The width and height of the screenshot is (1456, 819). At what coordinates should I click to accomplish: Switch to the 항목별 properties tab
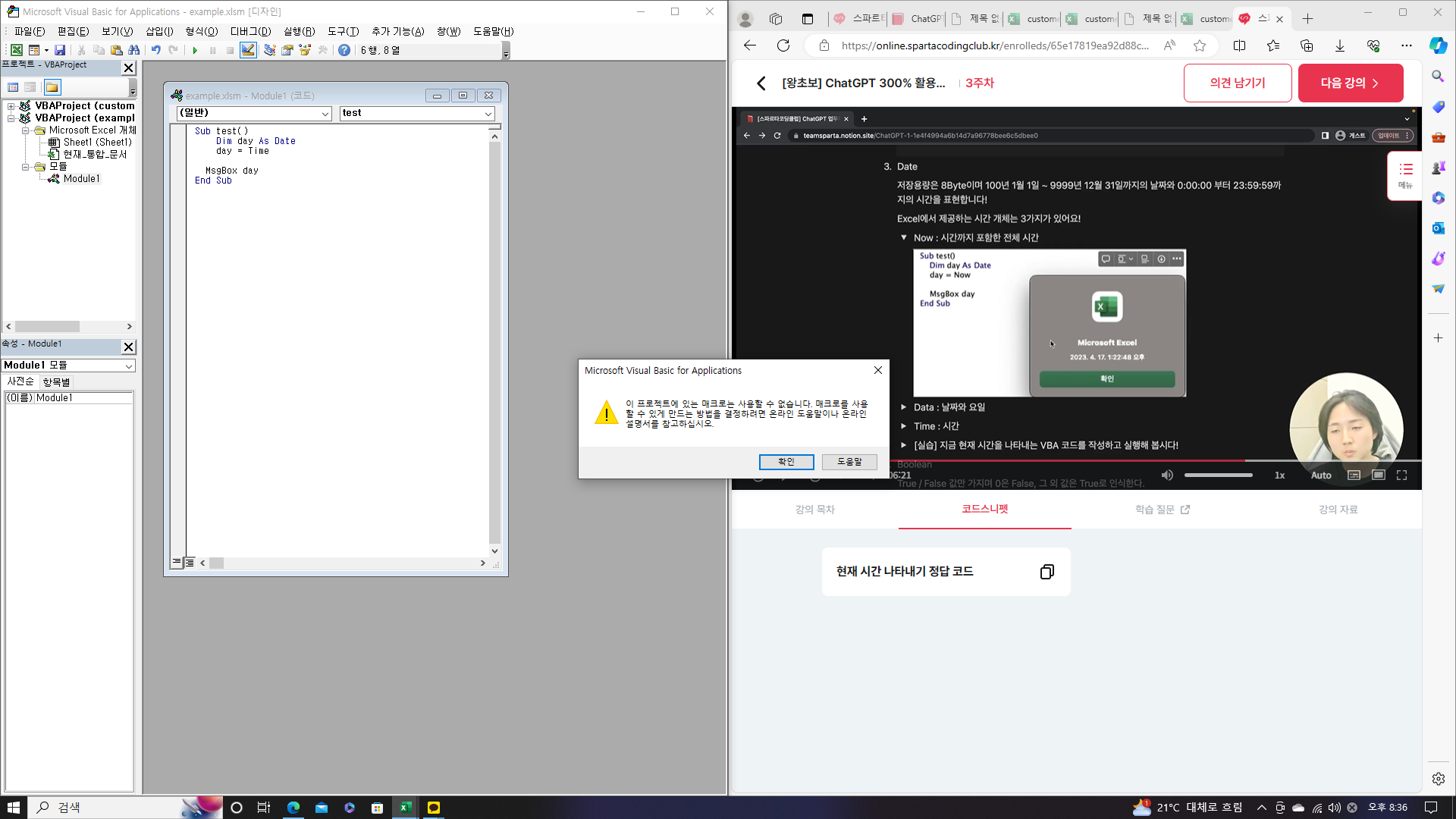click(56, 381)
